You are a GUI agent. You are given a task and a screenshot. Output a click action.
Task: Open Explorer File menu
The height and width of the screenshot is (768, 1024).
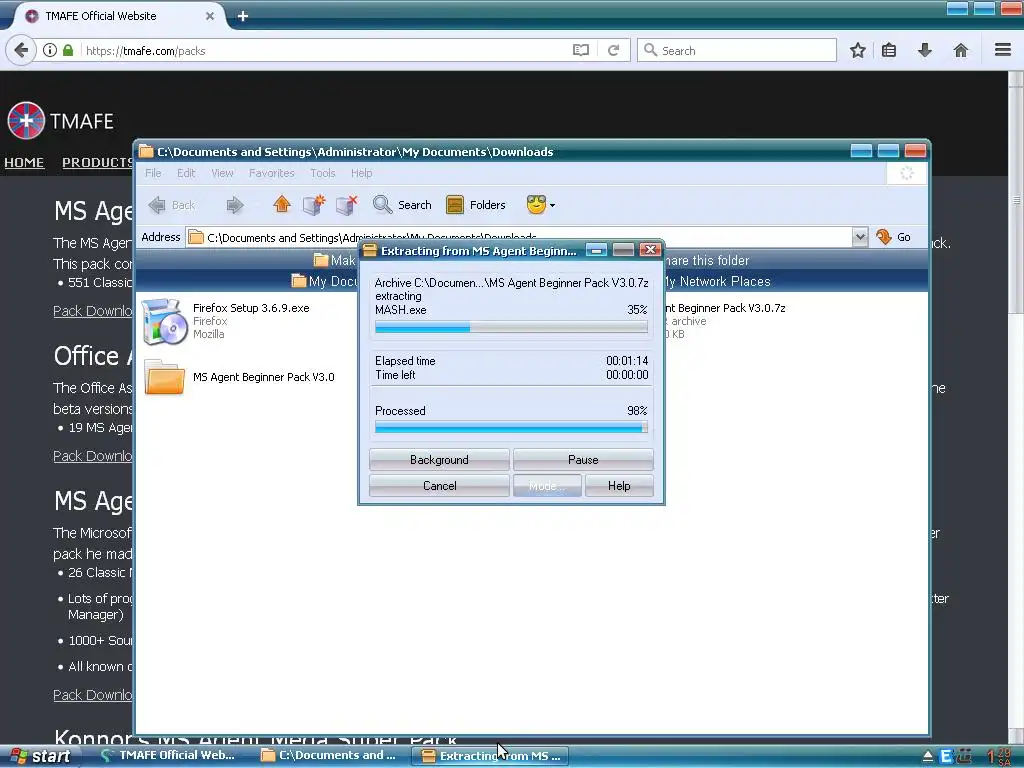pyautogui.click(x=153, y=173)
